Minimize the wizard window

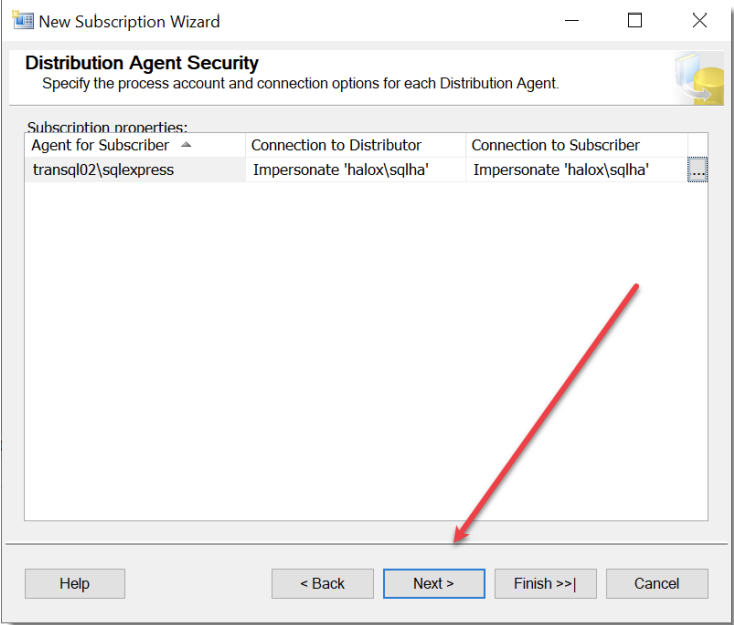(x=572, y=21)
